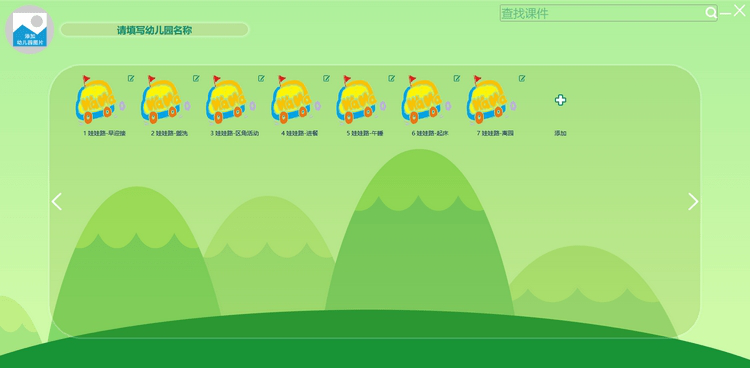This screenshot has height=382, width=750.
Task: Open the courseware numbered 2
Action: 165,100
